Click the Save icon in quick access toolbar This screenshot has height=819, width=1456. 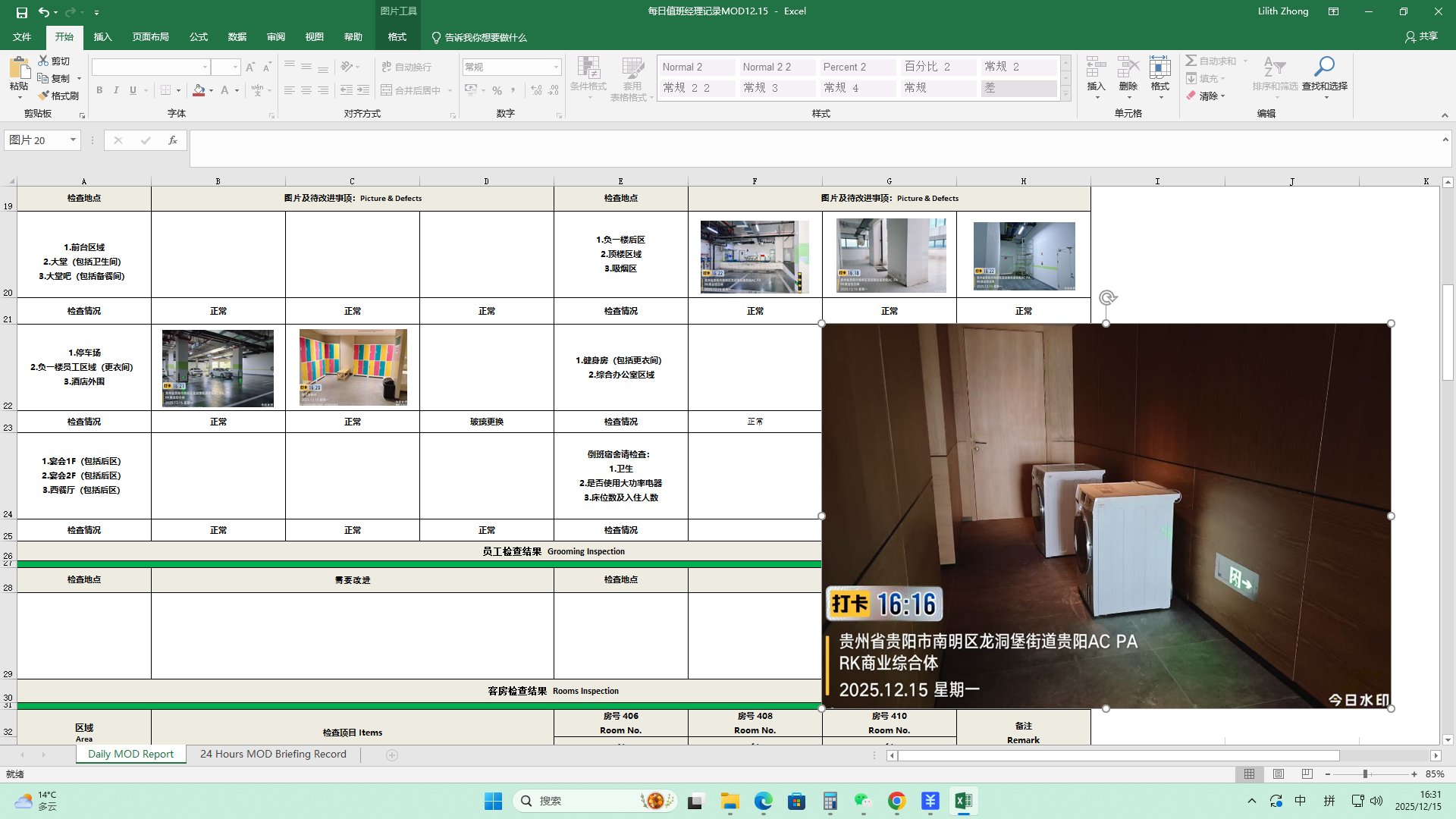[x=21, y=12]
